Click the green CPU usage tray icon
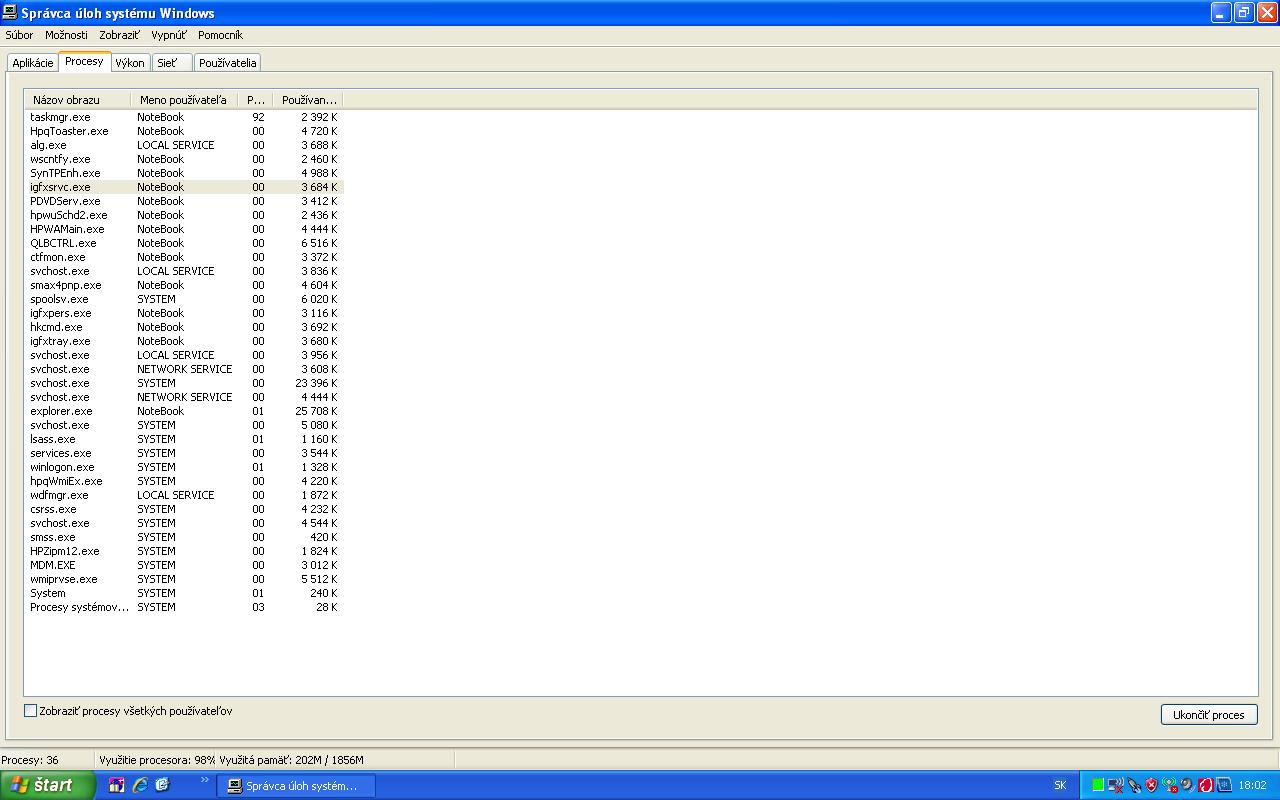The height and width of the screenshot is (800, 1280). 1098,785
